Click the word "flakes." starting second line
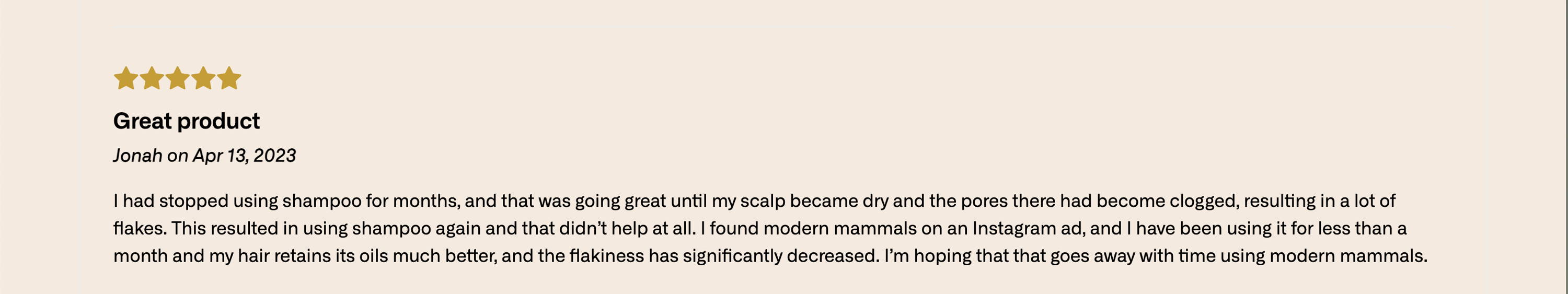 pyautogui.click(x=140, y=228)
